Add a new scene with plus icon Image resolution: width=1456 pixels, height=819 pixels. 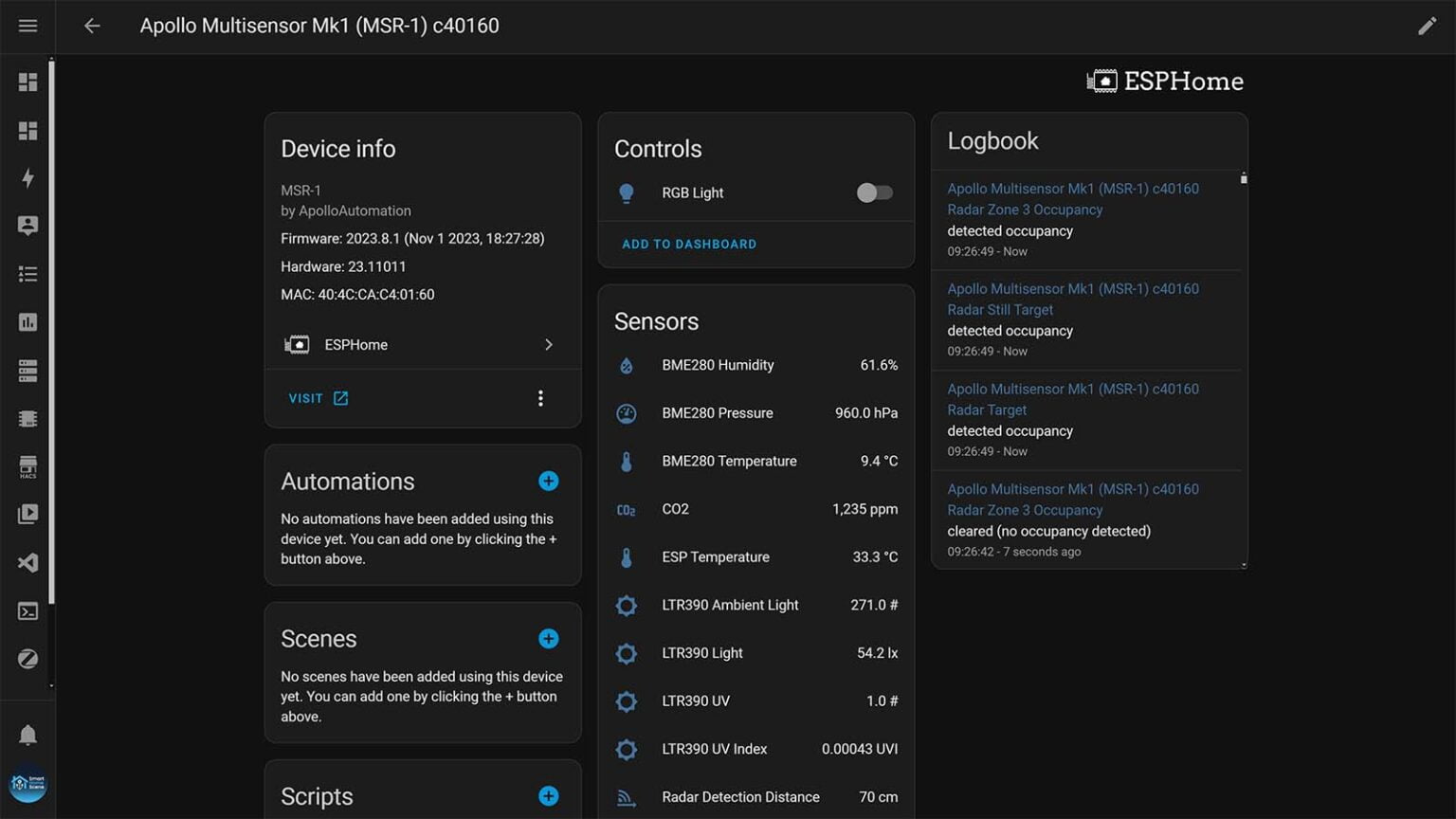(x=548, y=639)
